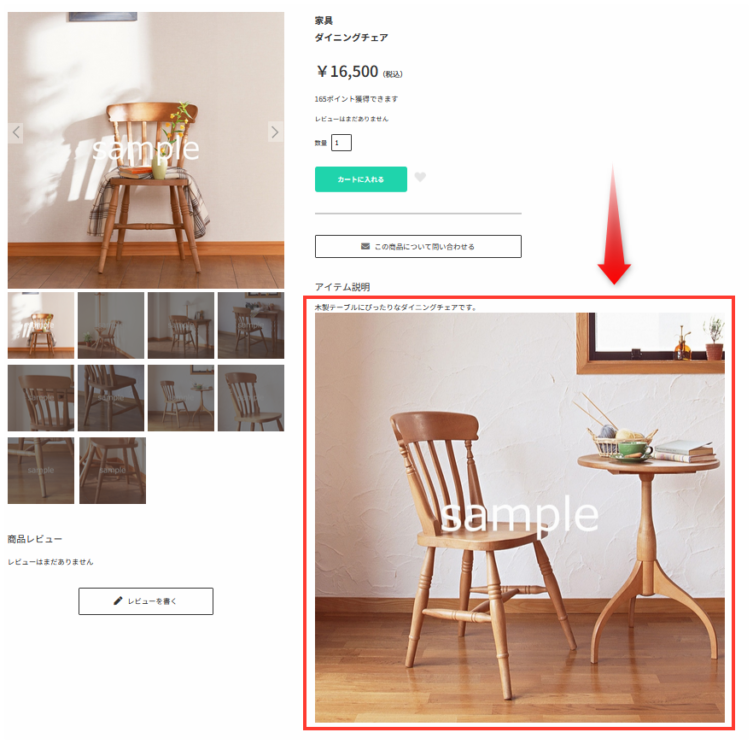The height and width of the screenshot is (744, 753).
Task: Select the last thumbnail in the second row
Action: pyautogui.click(x=251, y=398)
